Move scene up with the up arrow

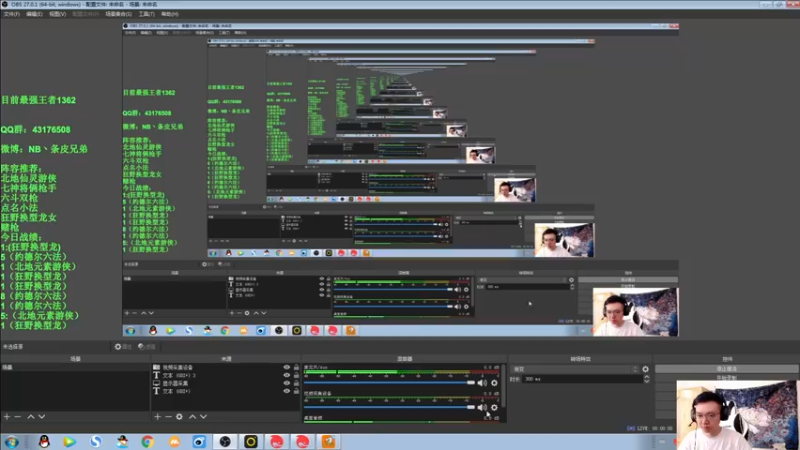[31, 417]
